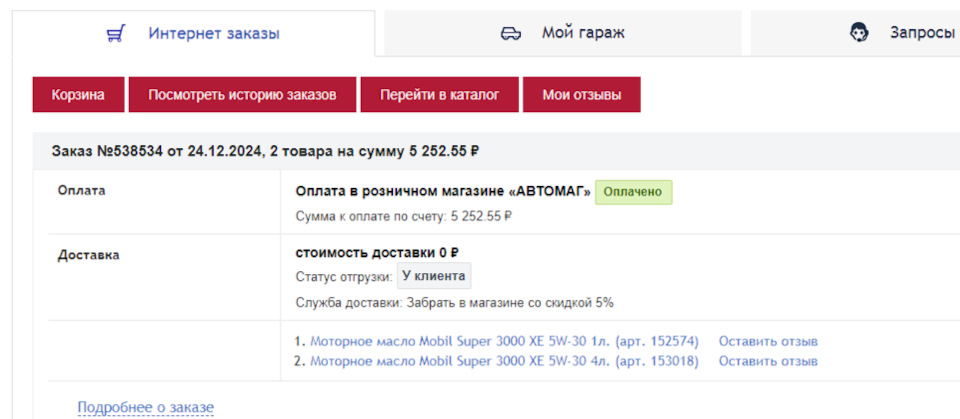Click the order №538534 header row

coord(265,151)
